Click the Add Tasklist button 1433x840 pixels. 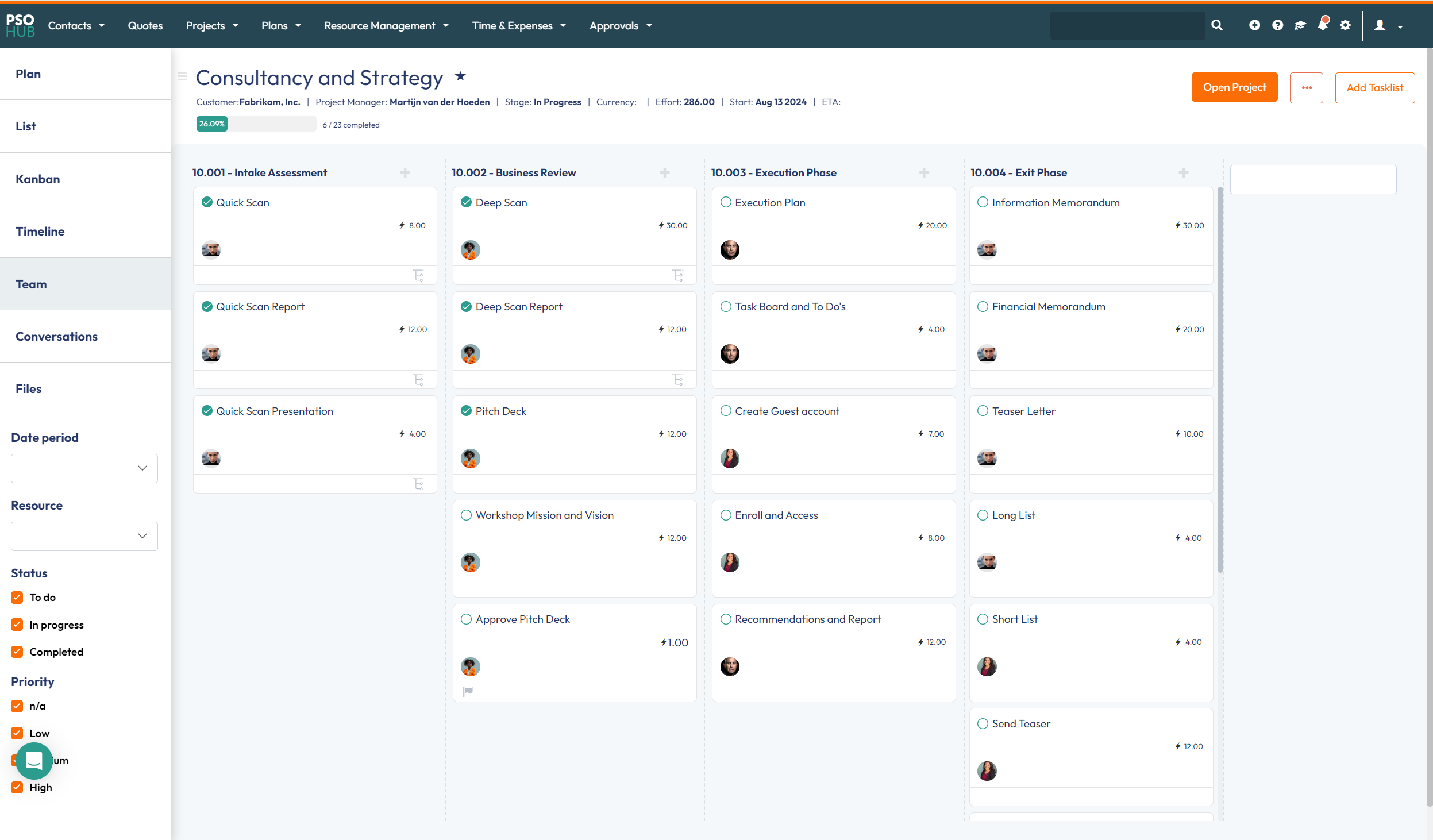pyautogui.click(x=1374, y=88)
